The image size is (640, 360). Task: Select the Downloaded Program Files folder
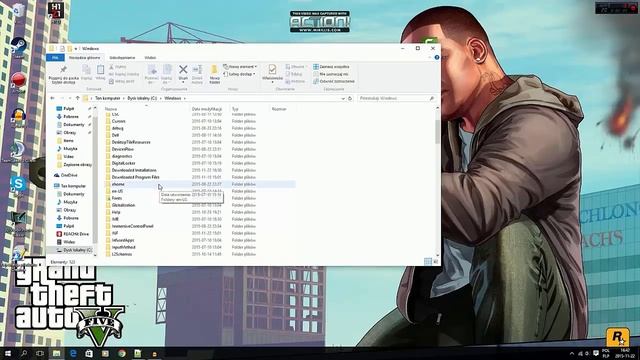pos(136,177)
